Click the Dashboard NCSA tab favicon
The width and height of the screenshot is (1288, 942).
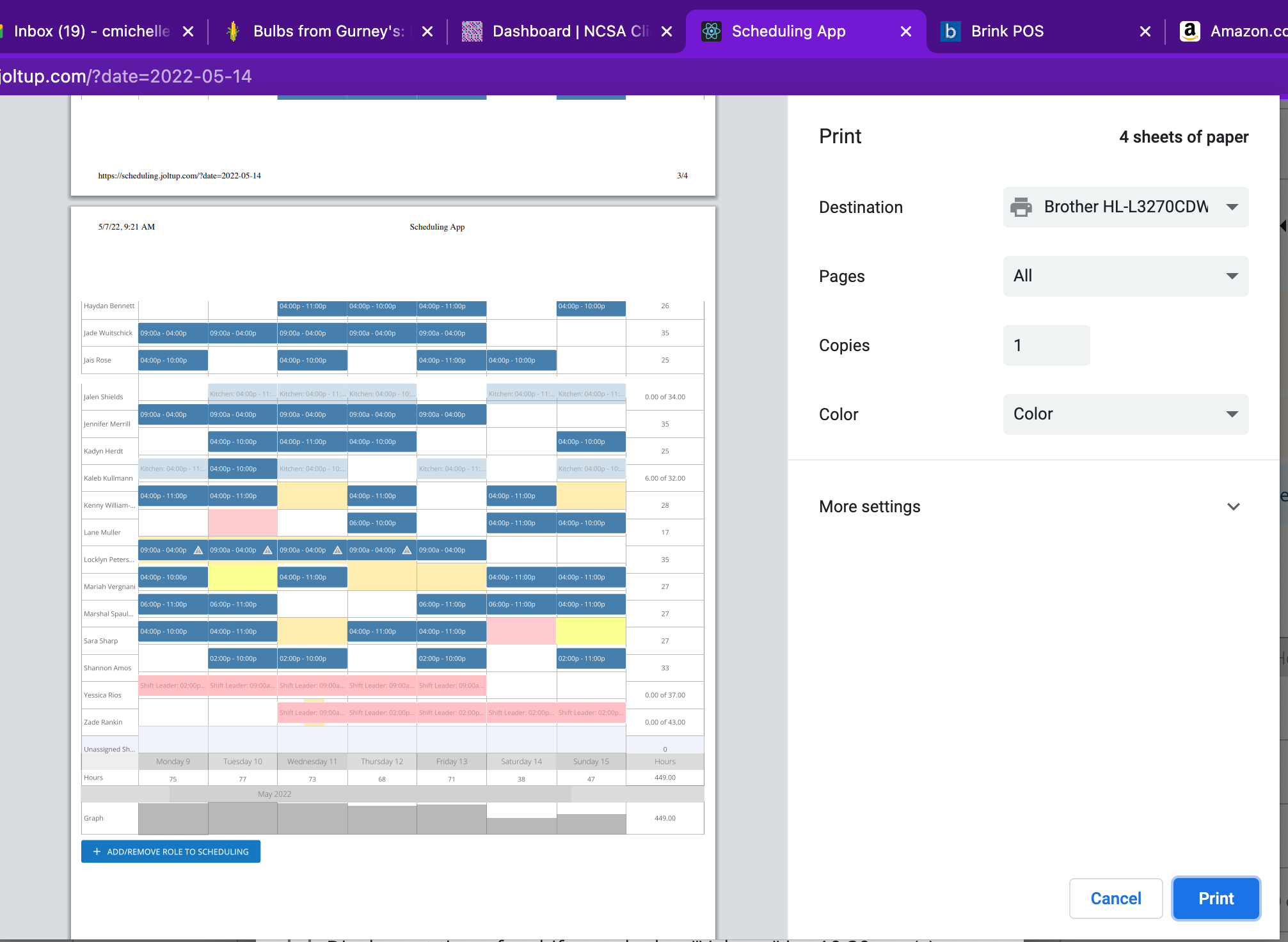[x=472, y=31]
